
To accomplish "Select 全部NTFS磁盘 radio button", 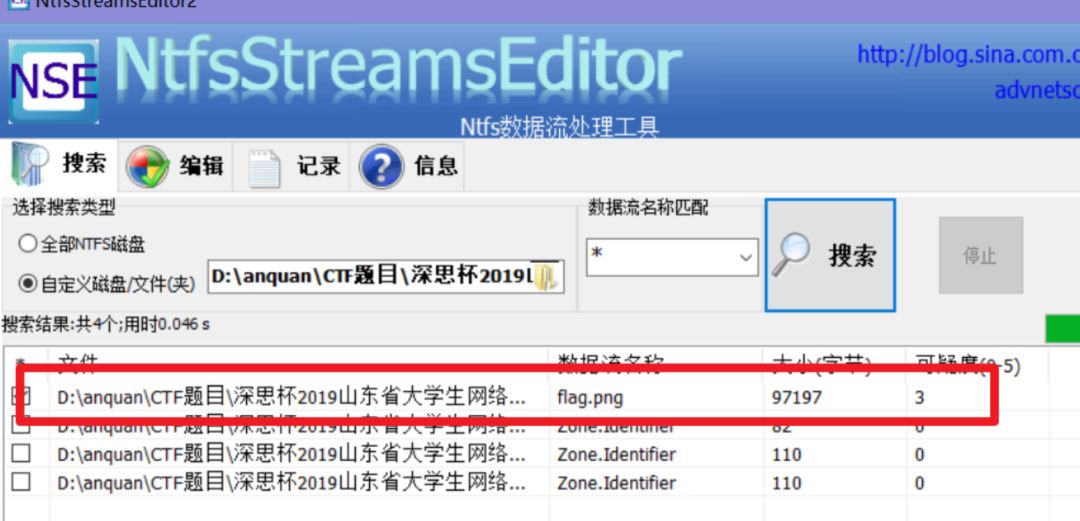I will (x=83, y=244).
